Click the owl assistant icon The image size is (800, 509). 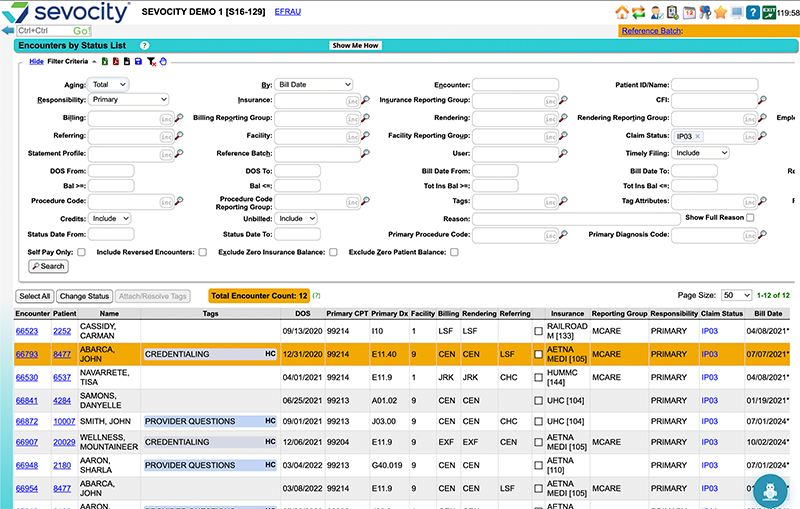pos(770,491)
